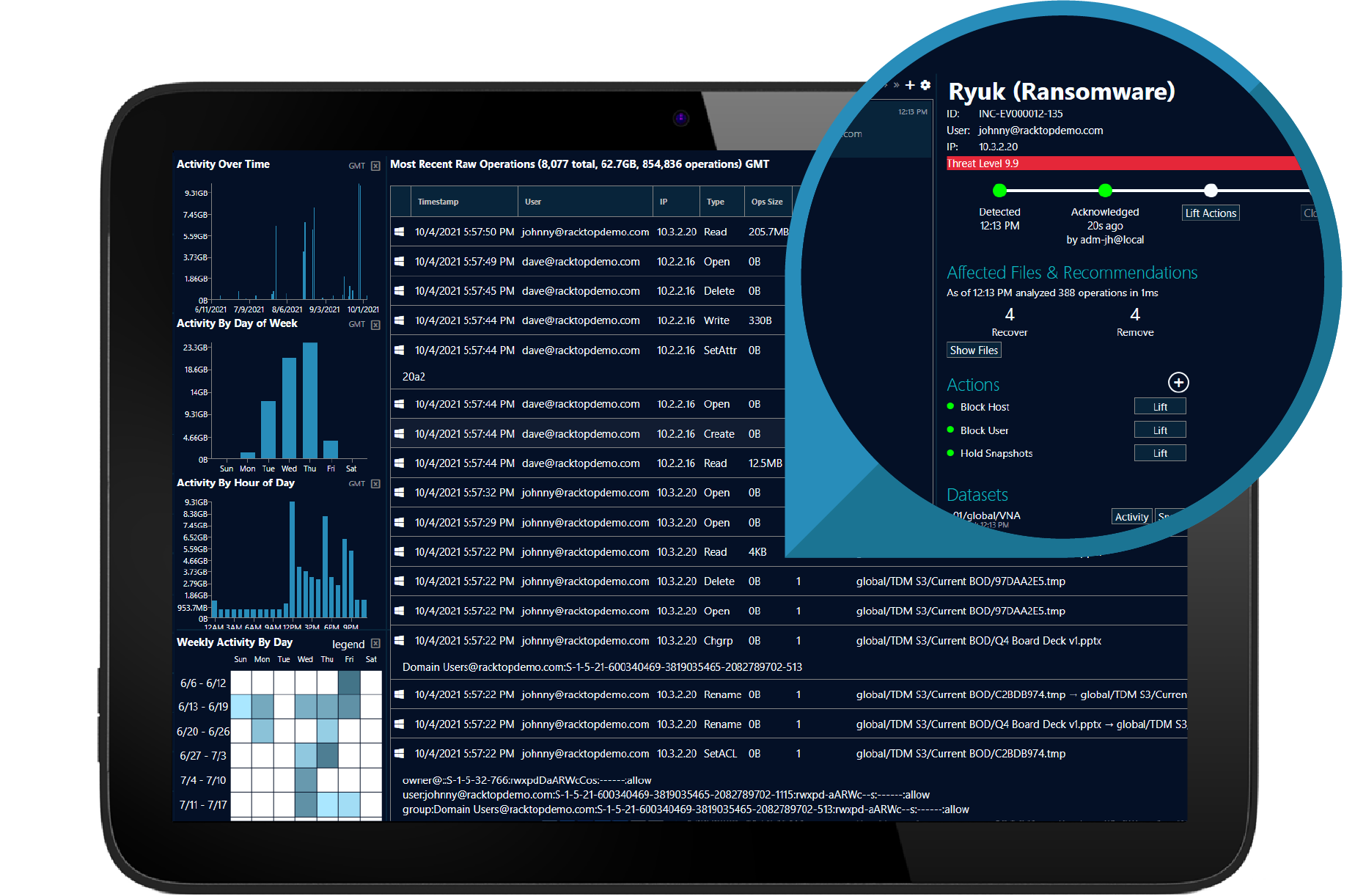Image resolution: width=1355 pixels, height=896 pixels.
Task: Click the Acknowledged timeline dot
Action: click(x=1105, y=191)
